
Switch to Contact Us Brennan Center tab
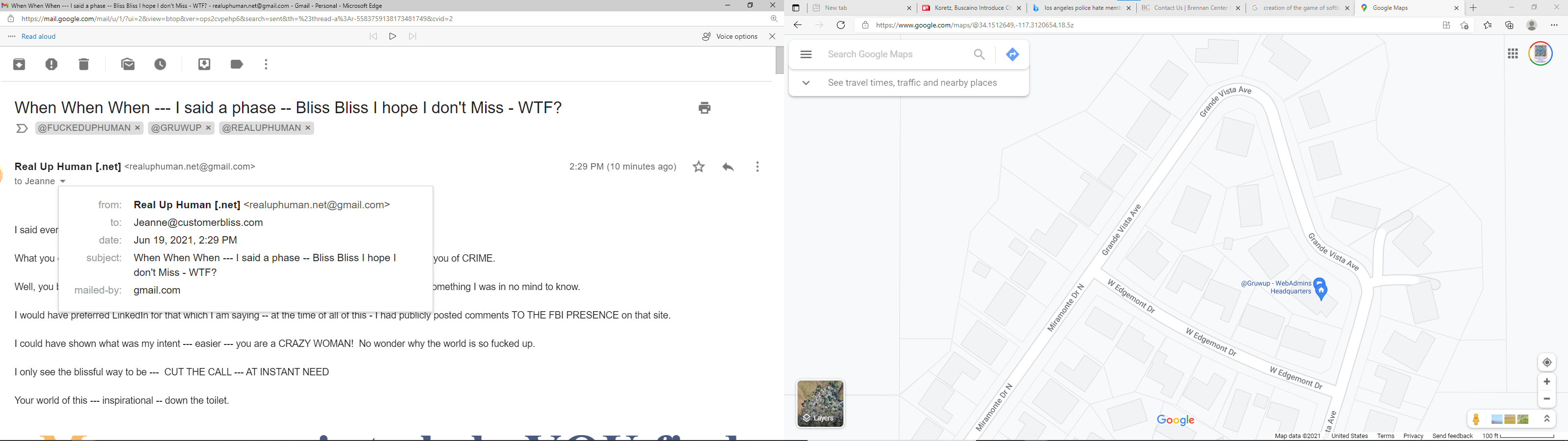click(x=1191, y=8)
